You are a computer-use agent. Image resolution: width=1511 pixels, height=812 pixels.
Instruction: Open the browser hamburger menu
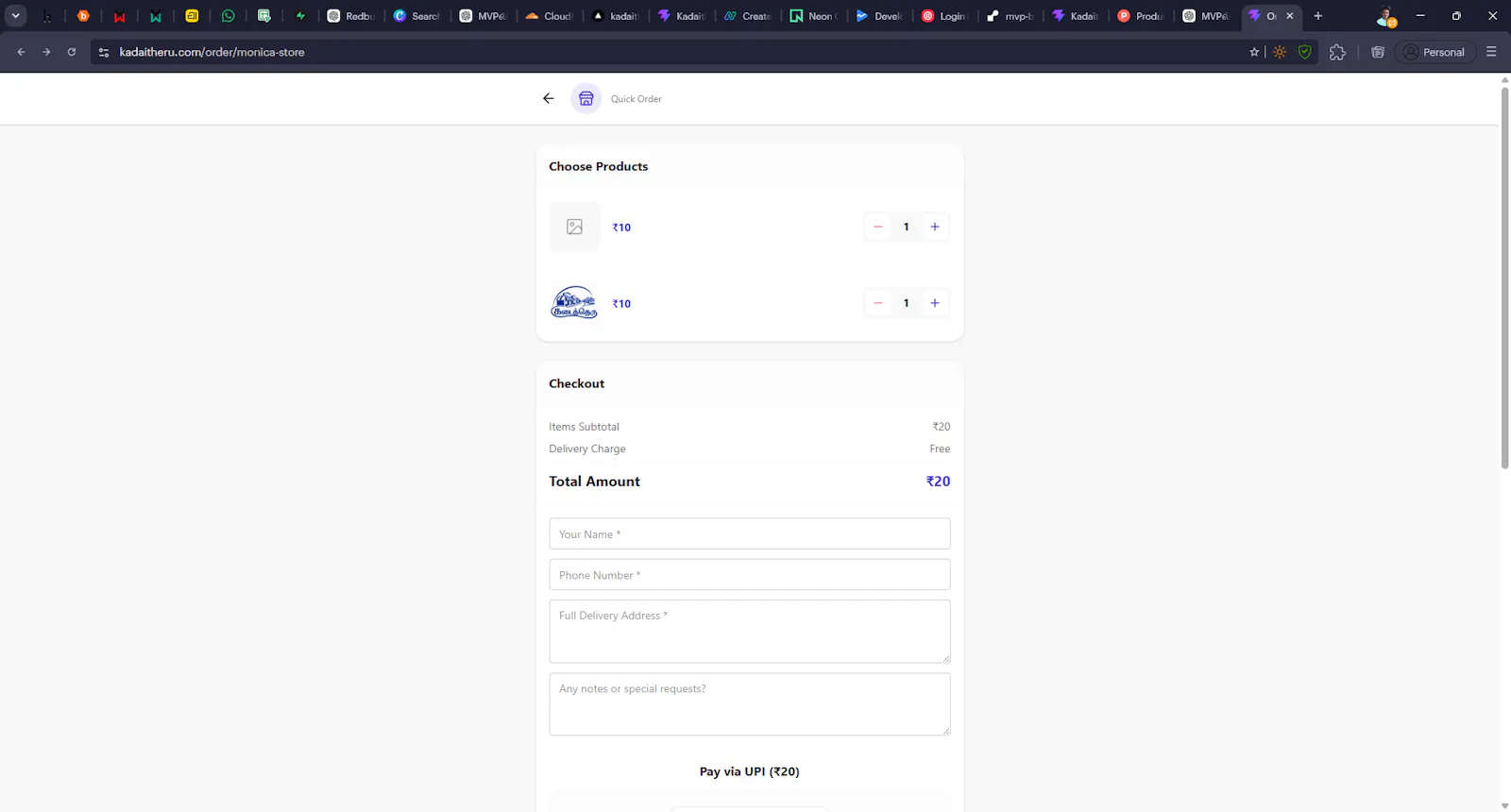point(1491,52)
